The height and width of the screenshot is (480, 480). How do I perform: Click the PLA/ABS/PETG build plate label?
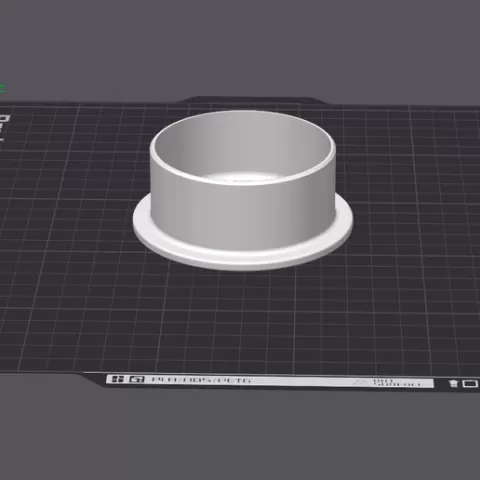[201, 380]
